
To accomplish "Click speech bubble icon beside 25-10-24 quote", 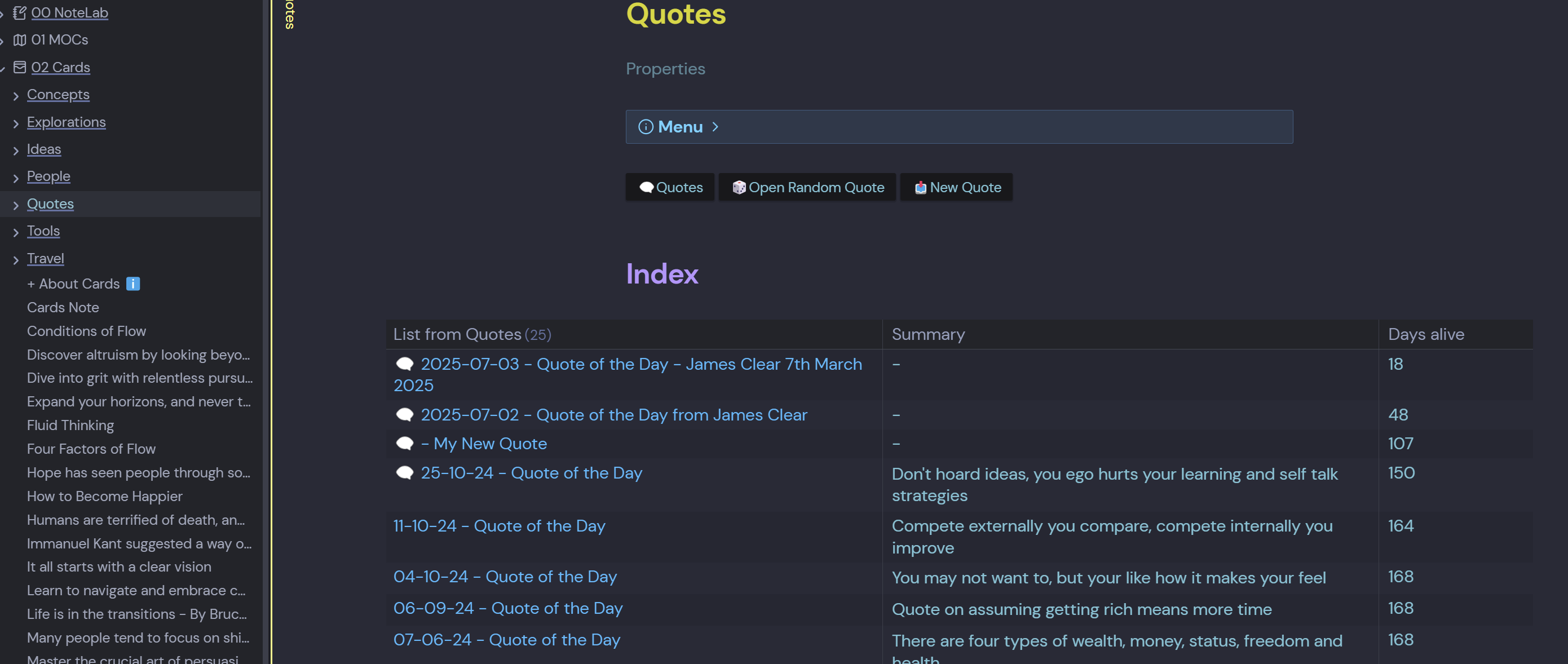I will [405, 473].
